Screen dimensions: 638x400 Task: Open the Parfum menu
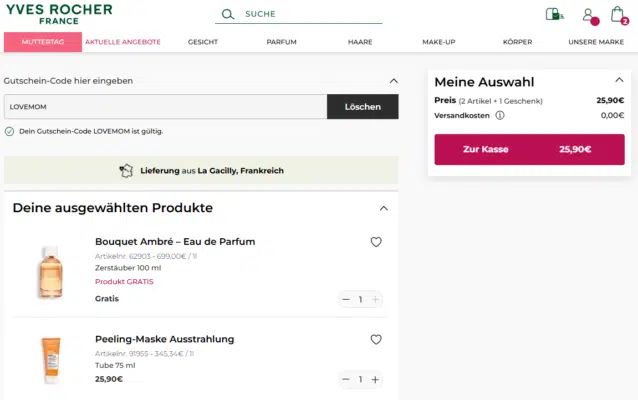[x=281, y=42]
